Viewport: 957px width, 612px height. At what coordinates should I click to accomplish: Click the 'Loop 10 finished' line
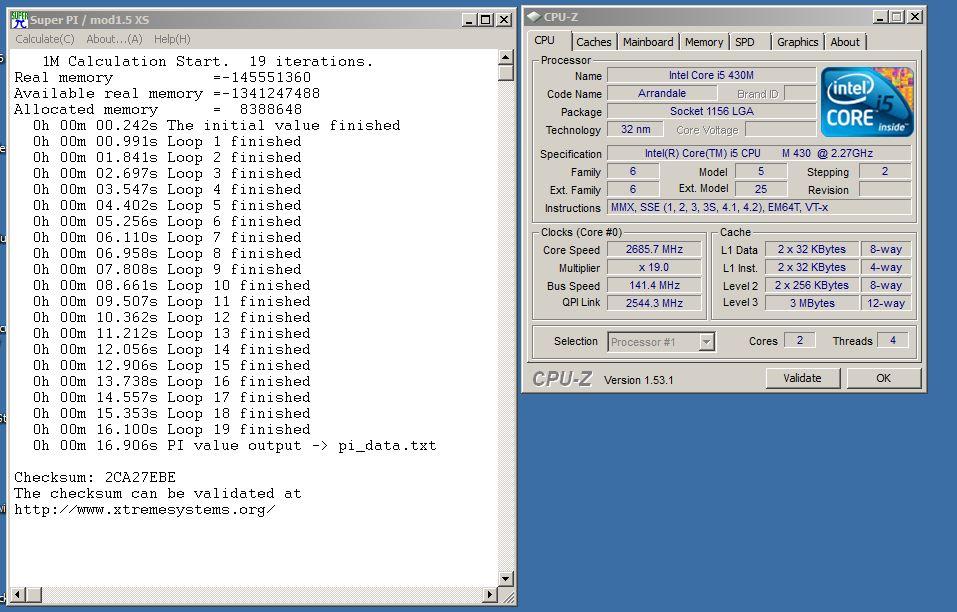[x=172, y=286]
